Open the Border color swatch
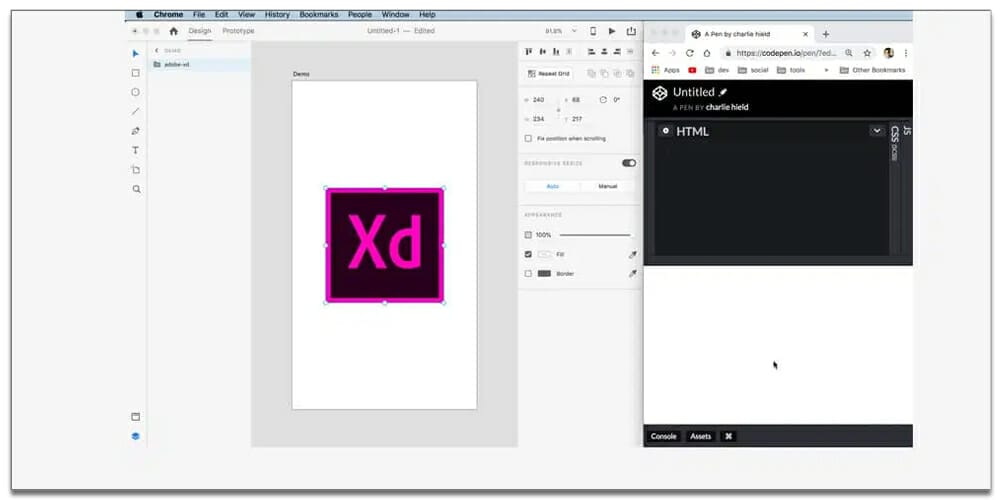 544,274
